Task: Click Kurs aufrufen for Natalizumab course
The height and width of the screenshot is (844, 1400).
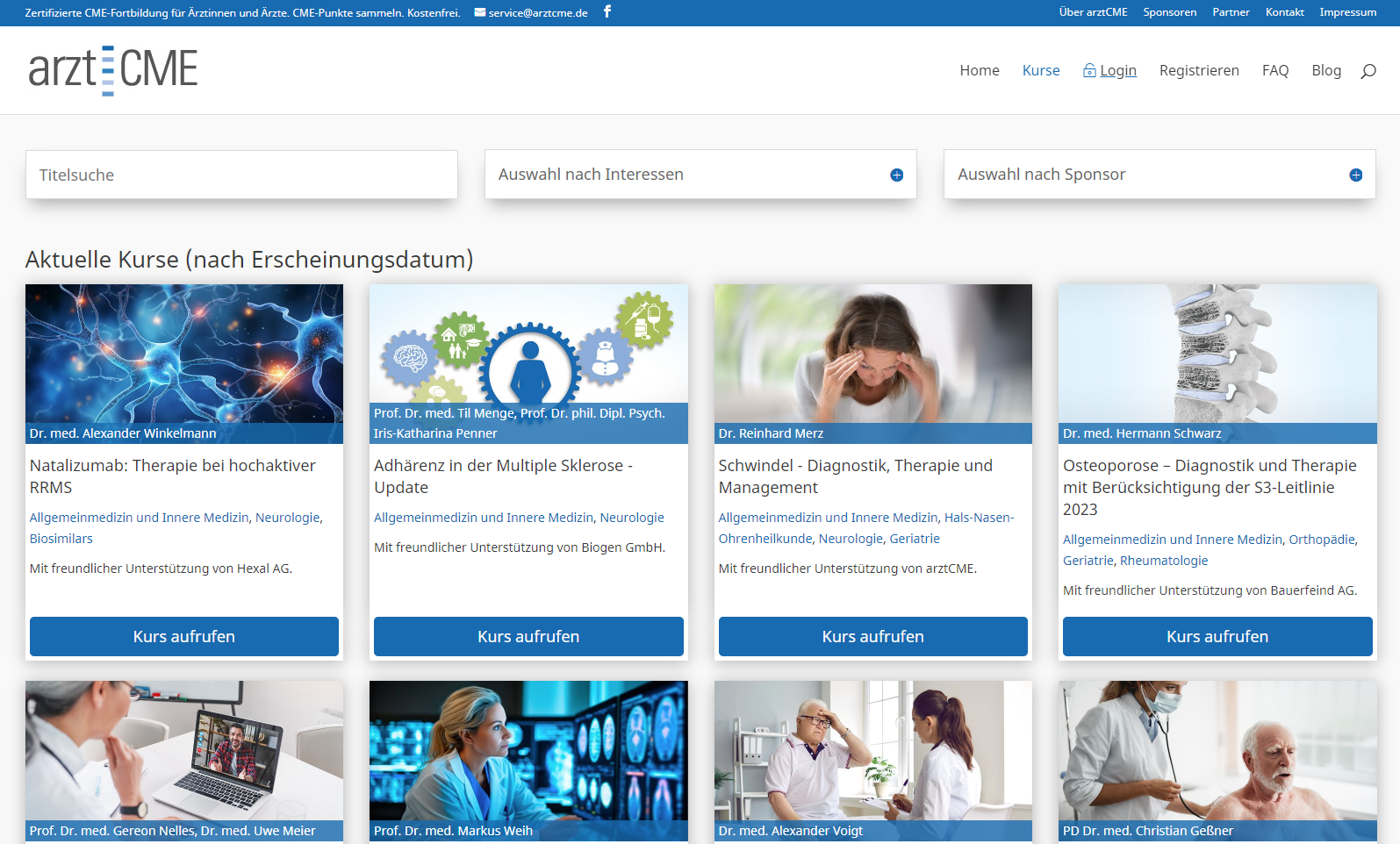Action: [184, 636]
